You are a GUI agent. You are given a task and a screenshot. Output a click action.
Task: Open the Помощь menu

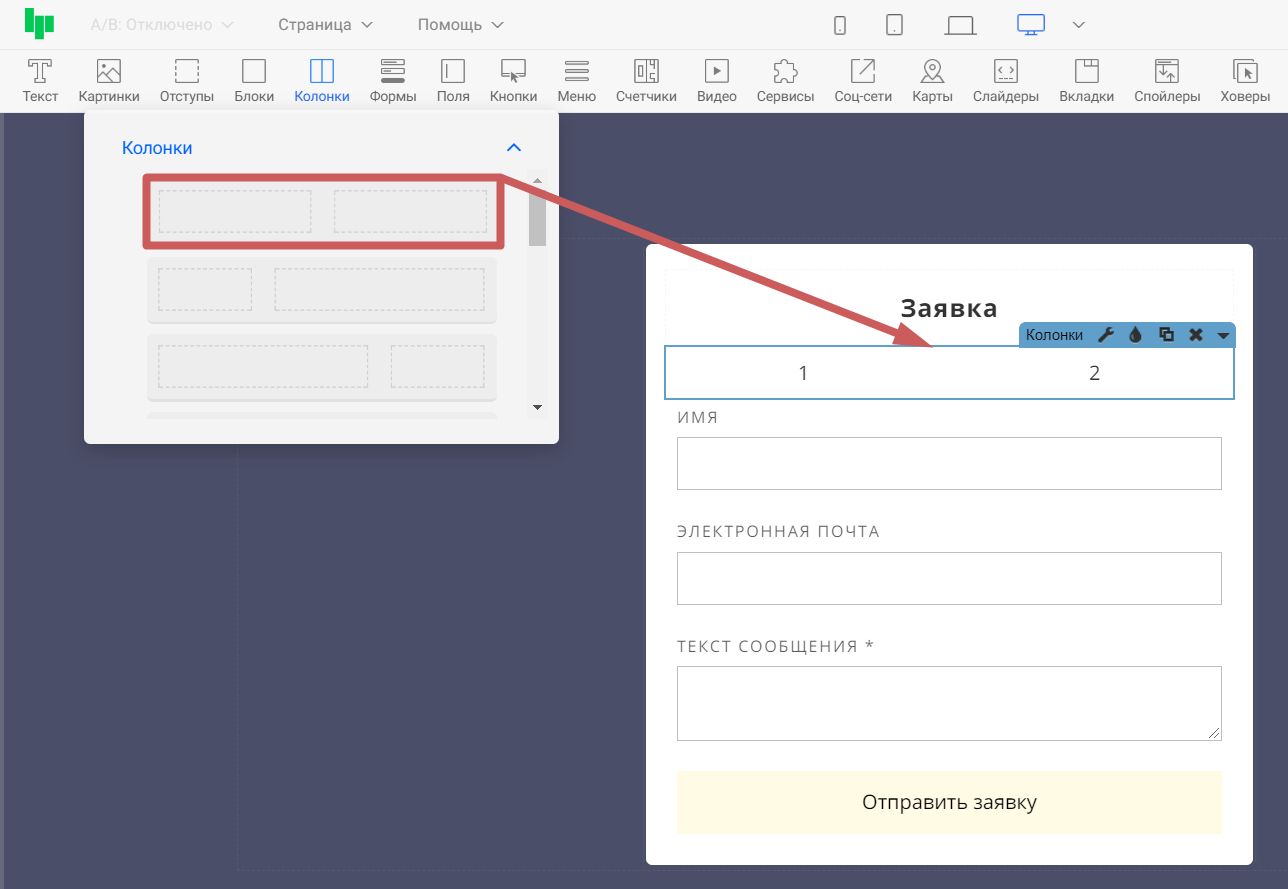pos(460,25)
